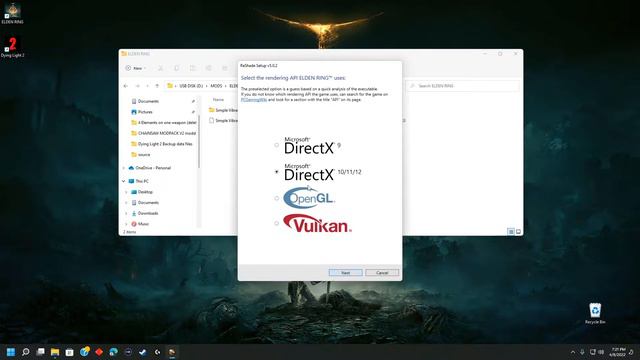Click the red diamond taskbar icon
640x360 pixels.
pos(99,352)
